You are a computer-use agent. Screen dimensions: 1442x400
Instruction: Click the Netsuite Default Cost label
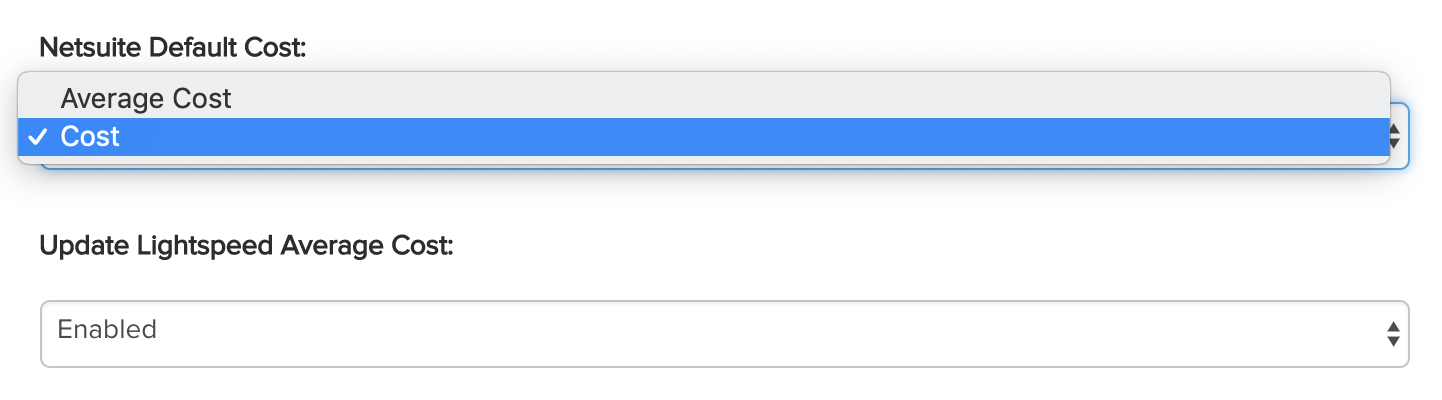[x=172, y=47]
